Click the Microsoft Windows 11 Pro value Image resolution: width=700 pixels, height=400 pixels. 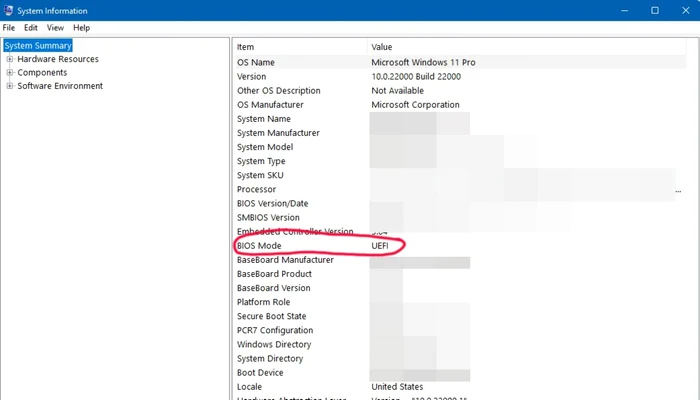(x=423, y=62)
